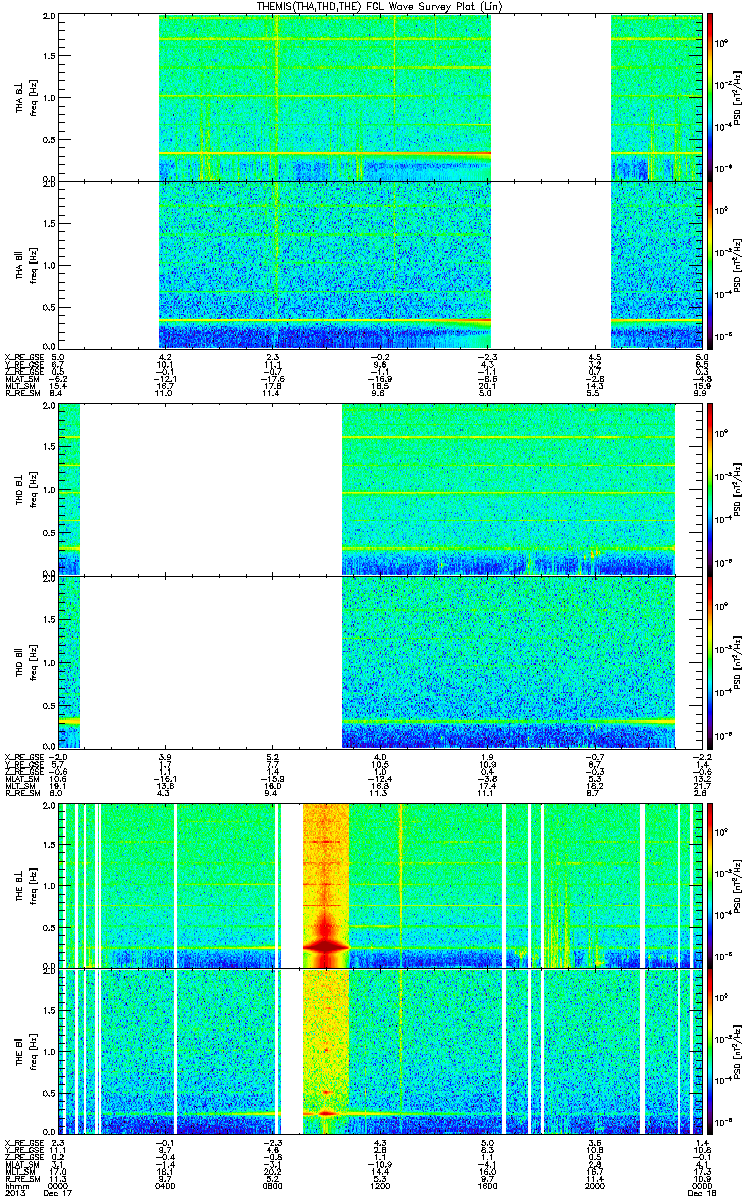
Task: Click the Dec 18 date label
Action: pos(701,1193)
